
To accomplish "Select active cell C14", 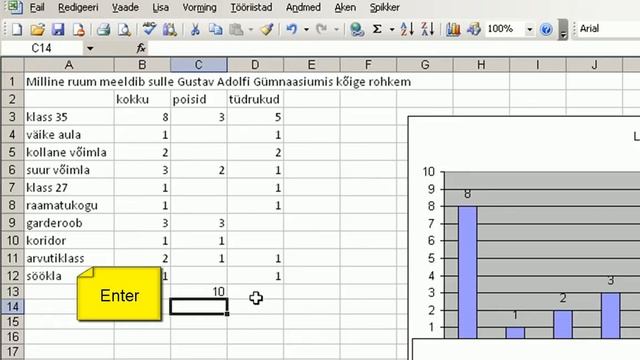I will click(199, 307).
